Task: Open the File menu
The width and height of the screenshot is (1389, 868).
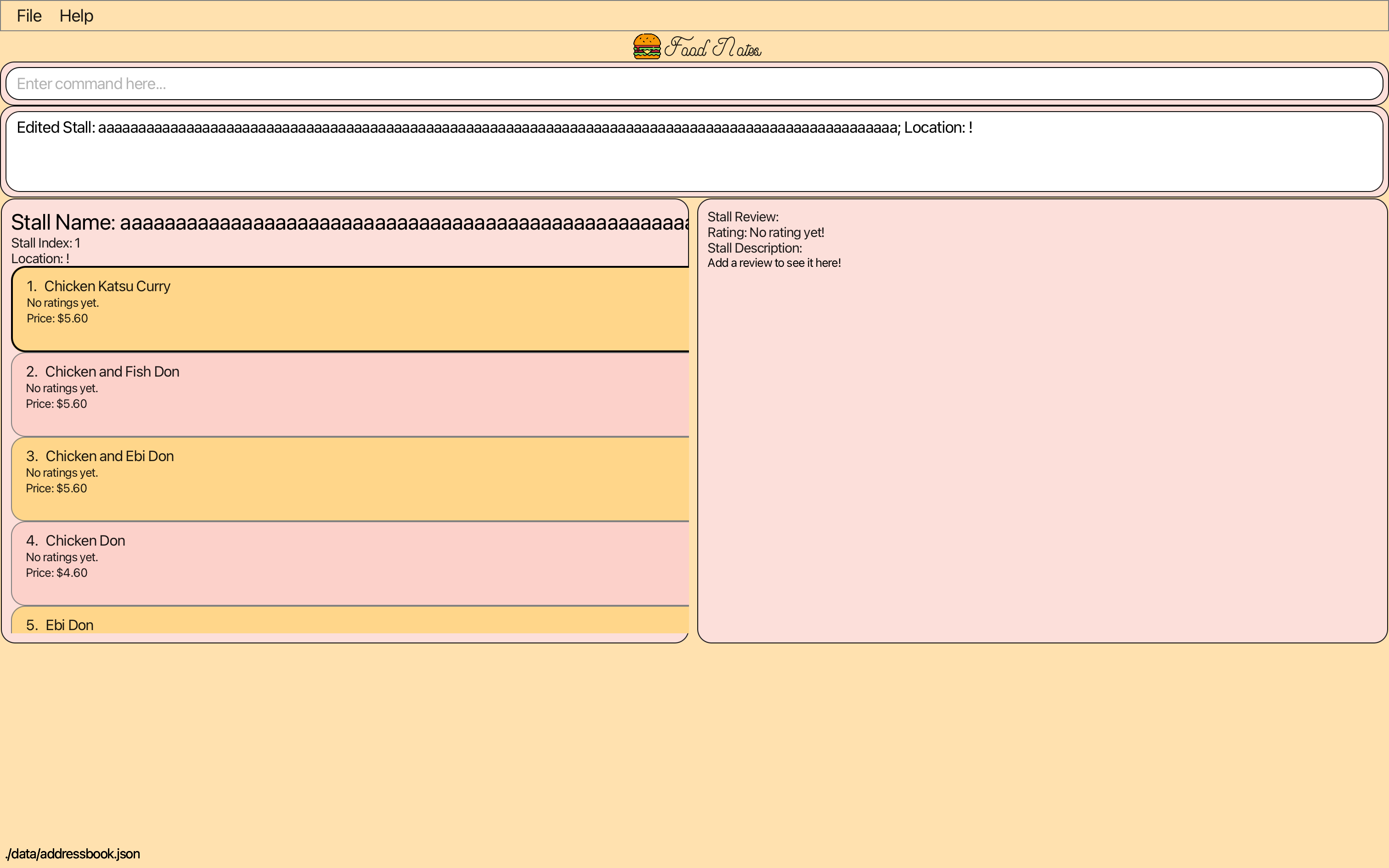Action: (x=28, y=16)
